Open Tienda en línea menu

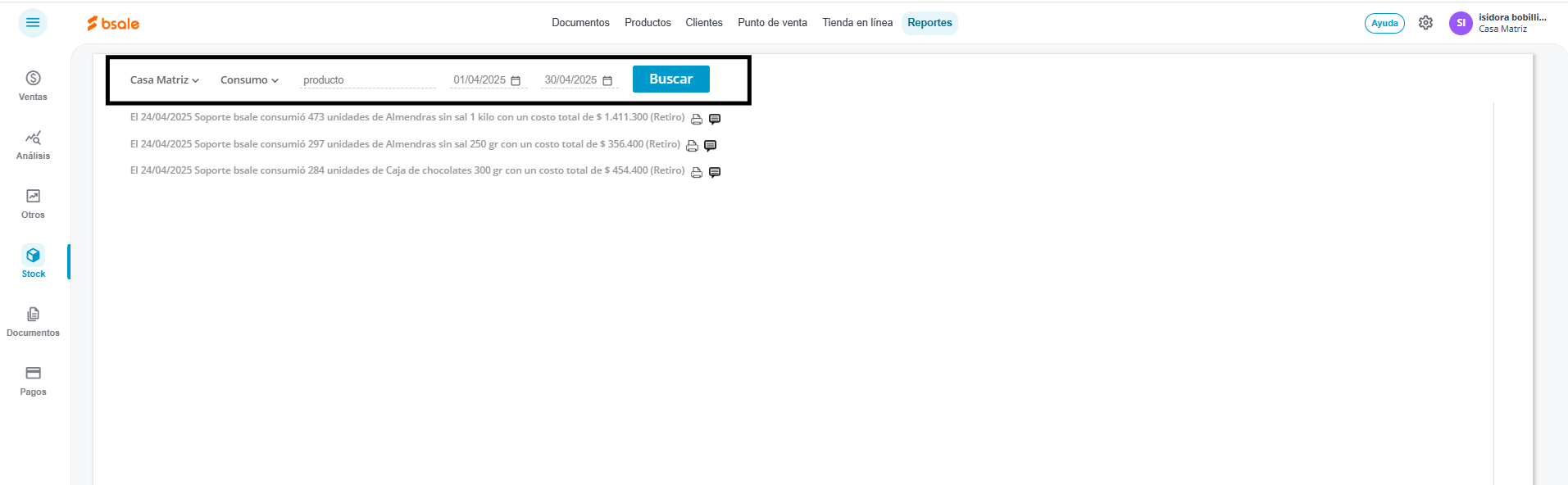pyautogui.click(x=857, y=23)
